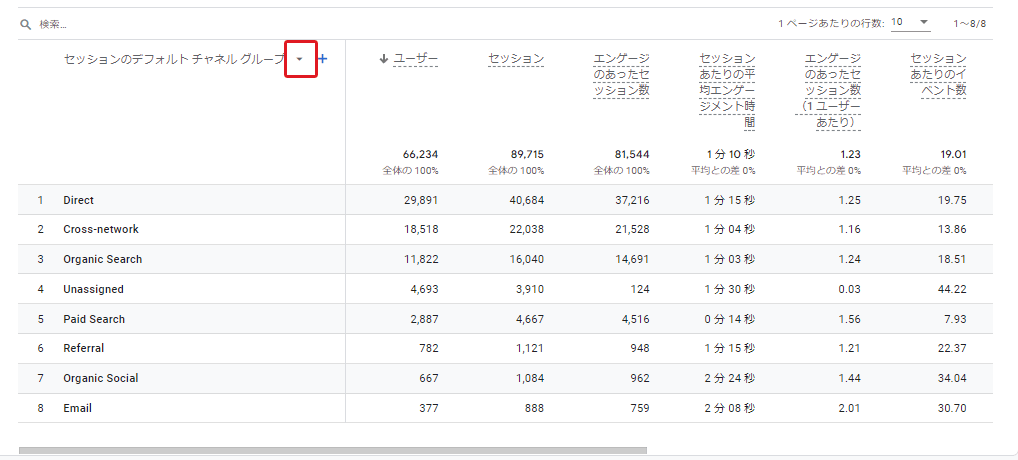
Task: Click the total users value 66,234
Action: click(x=421, y=154)
